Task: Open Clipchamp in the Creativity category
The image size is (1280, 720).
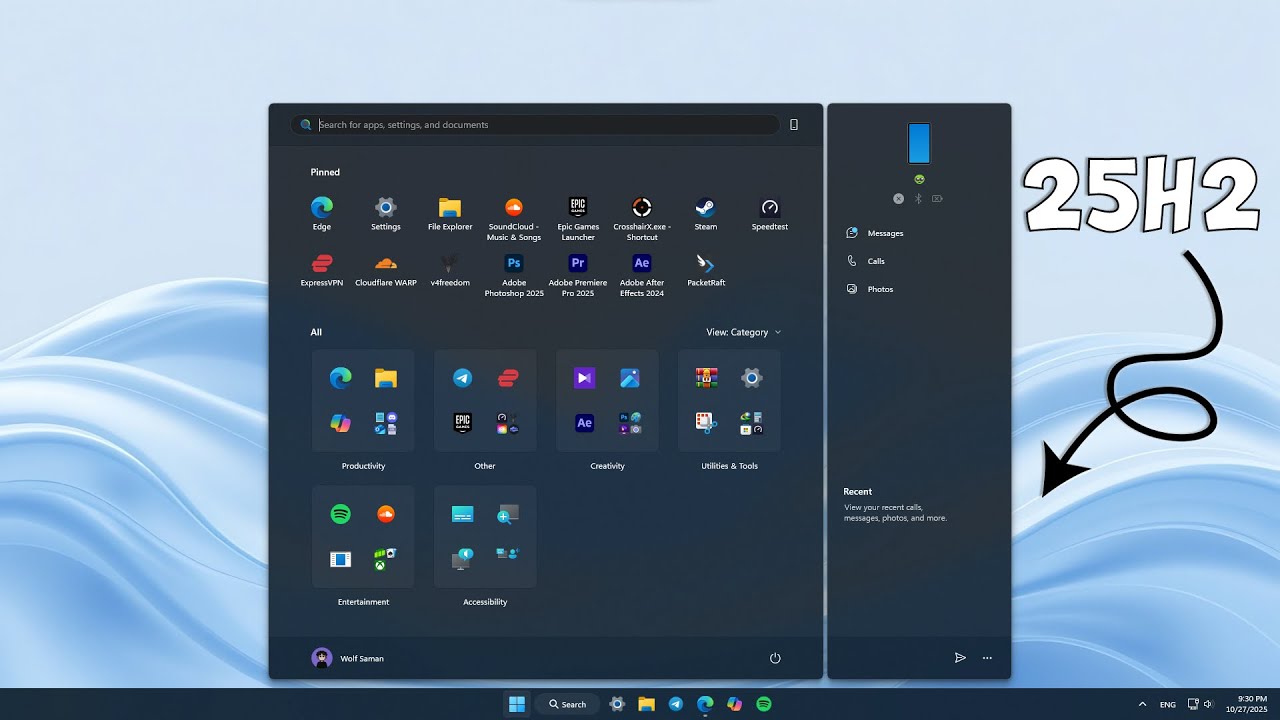Action: click(585, 378)
